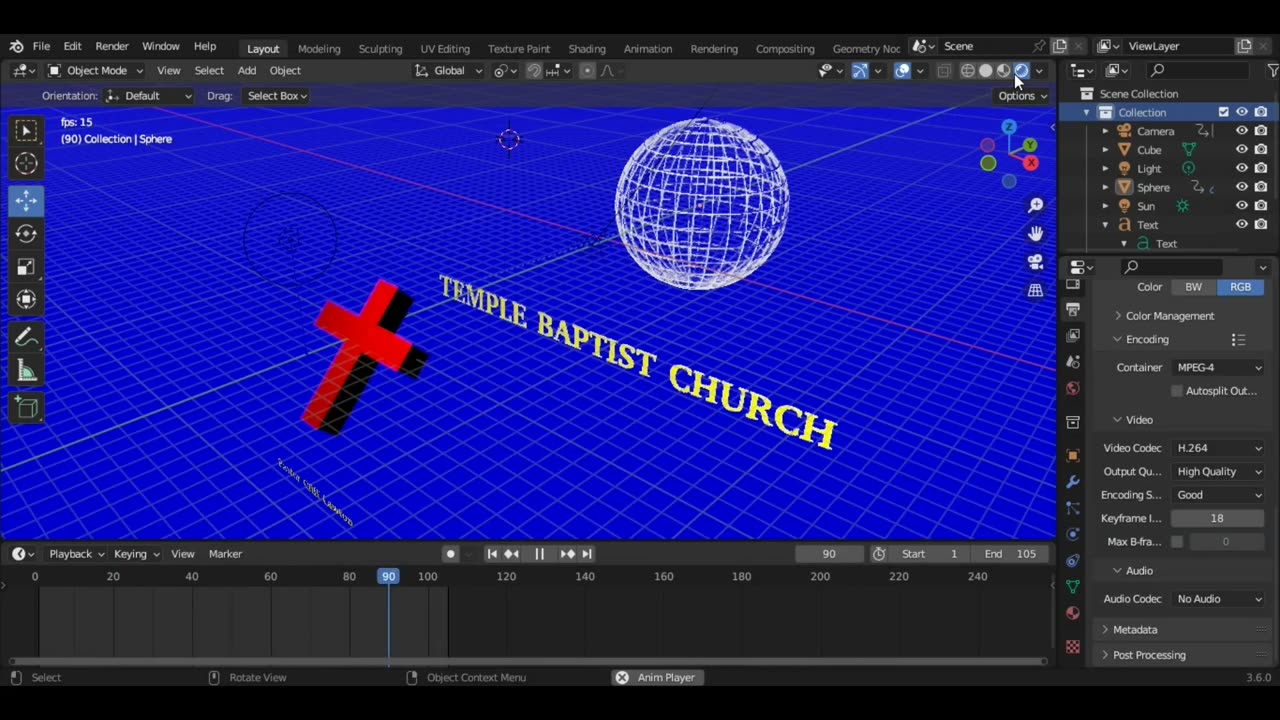Open the Material properties tab icon
This screenshot has height=720, width=1280.
click(x=1073, y=613)
